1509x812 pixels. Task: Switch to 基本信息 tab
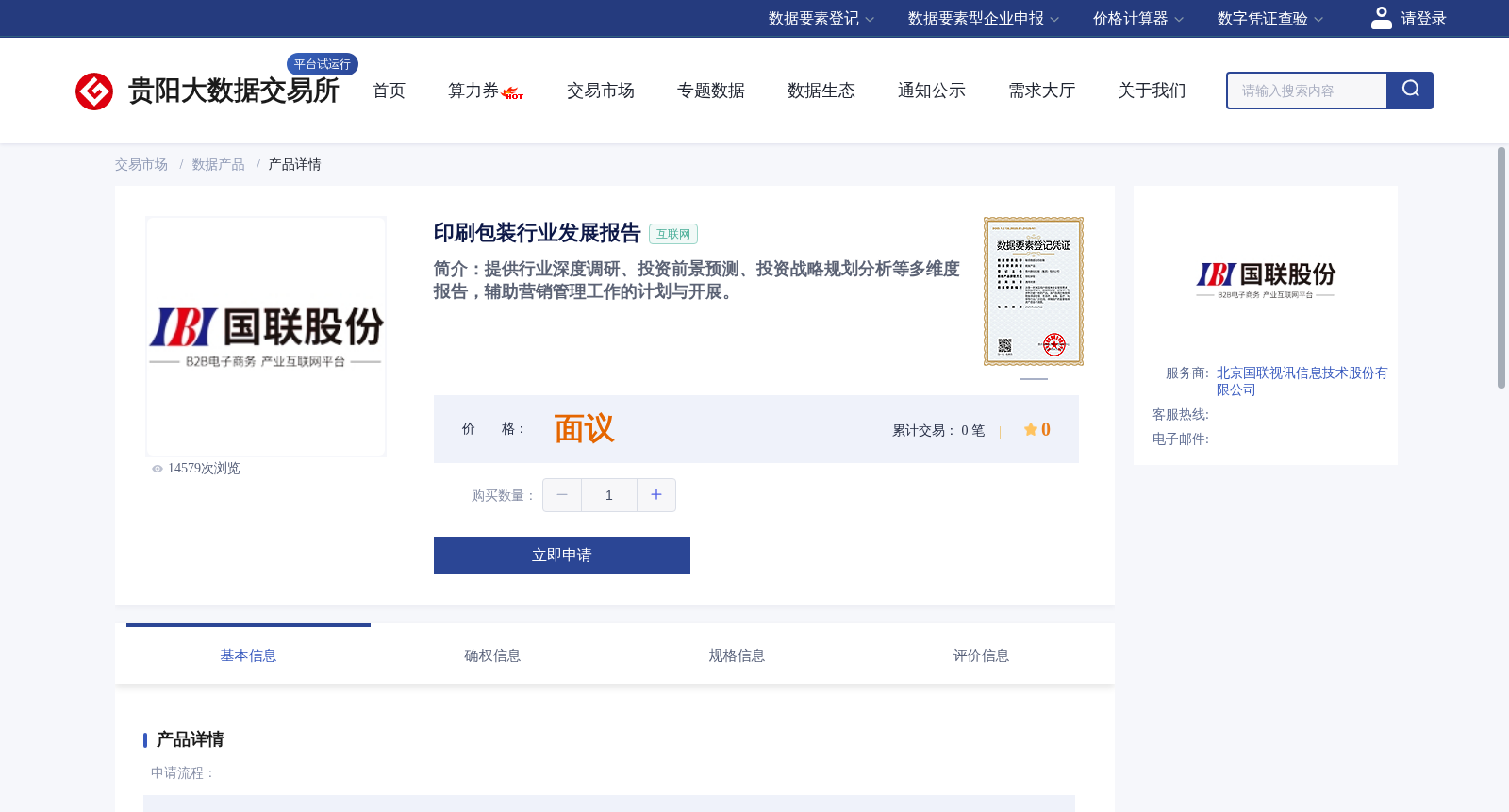point(248,655)
